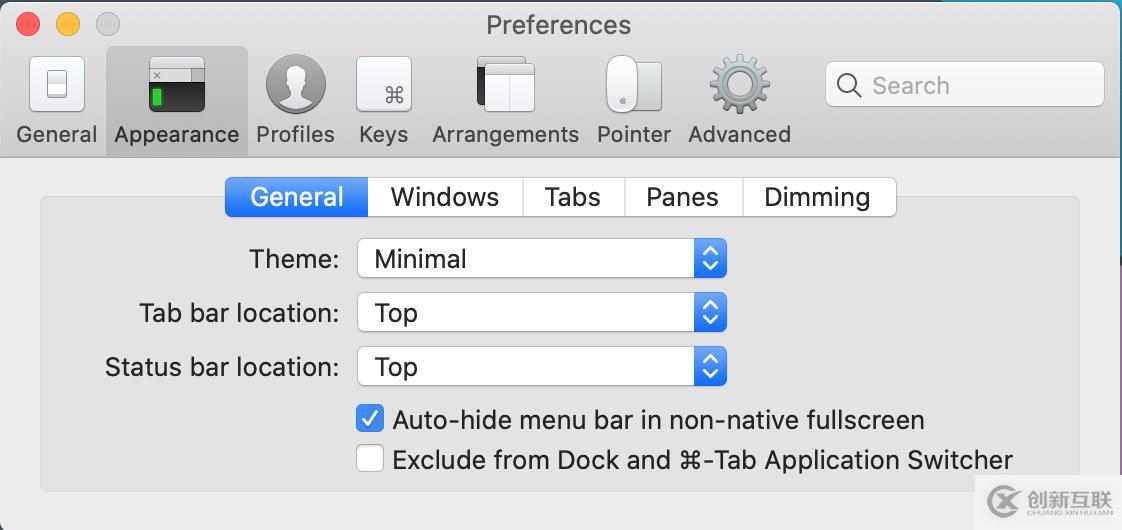Viewport: 1122px width, 530px height.
Task: Open the Keys preferences icon
Action: click(384, 85)
